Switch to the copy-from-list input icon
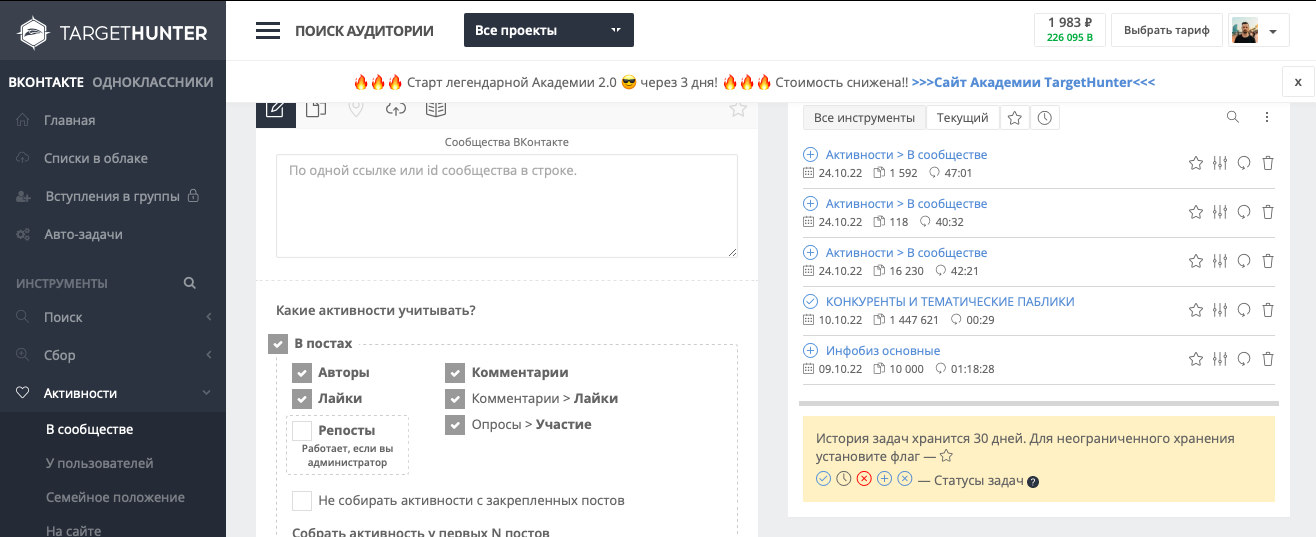This screenshot has height=537, width=1316. pos(316,109)
